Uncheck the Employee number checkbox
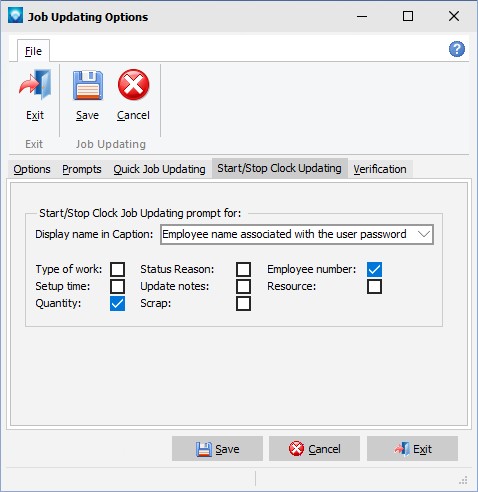This screenshot has width=478, height=492. [374, 269]
